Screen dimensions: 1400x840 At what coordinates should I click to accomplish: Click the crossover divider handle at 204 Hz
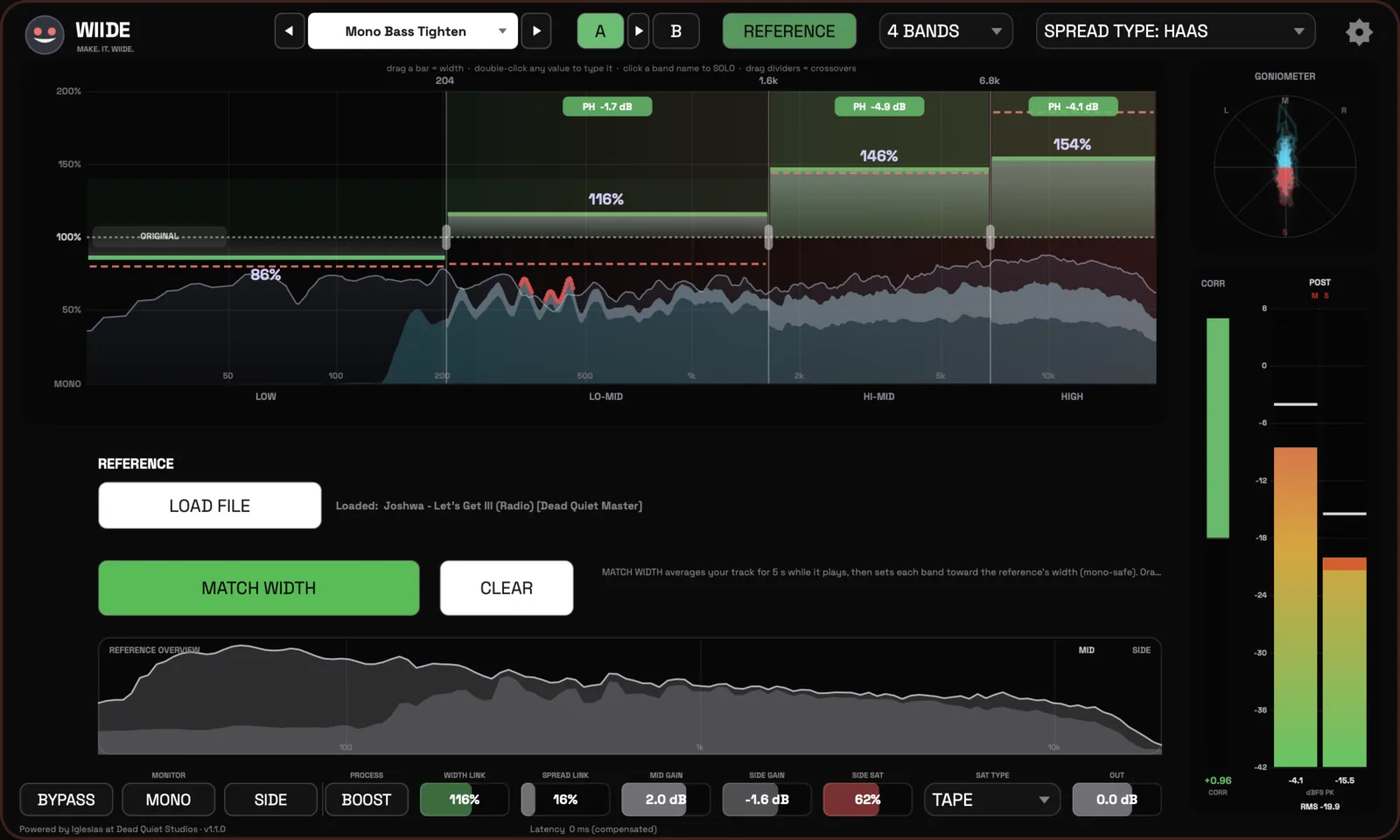446,237
